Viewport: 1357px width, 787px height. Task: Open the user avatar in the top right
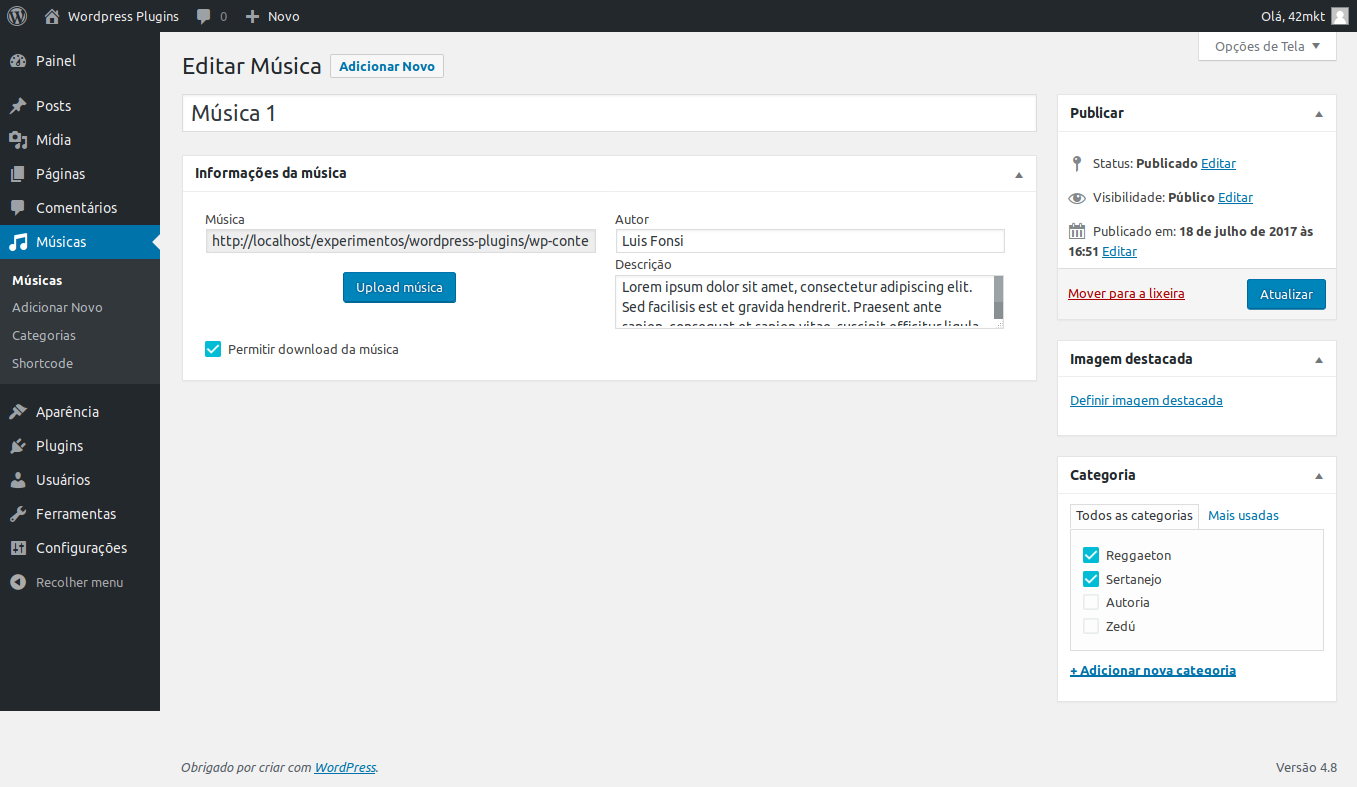tap(1339, 16)
